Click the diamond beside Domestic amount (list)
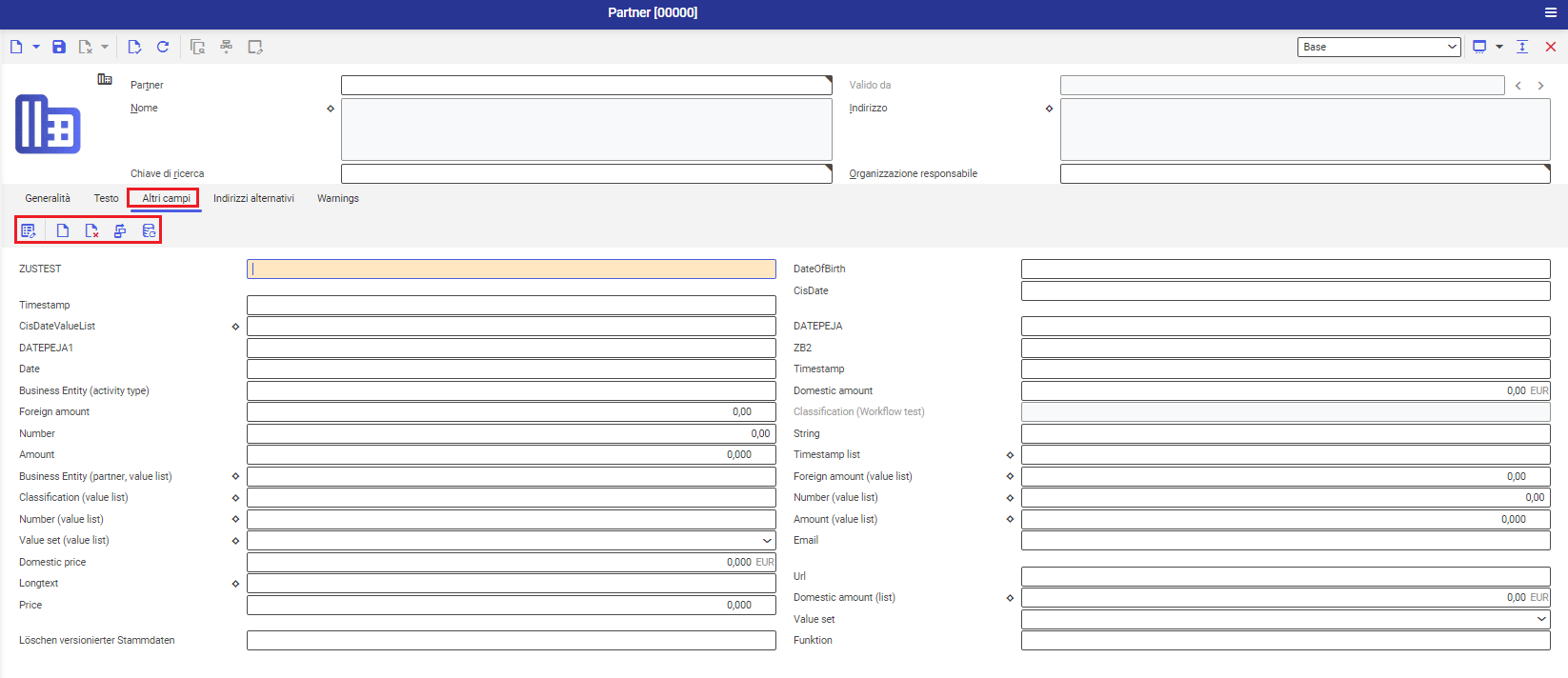1568x678 pixels. click(x=1010, y=598)
